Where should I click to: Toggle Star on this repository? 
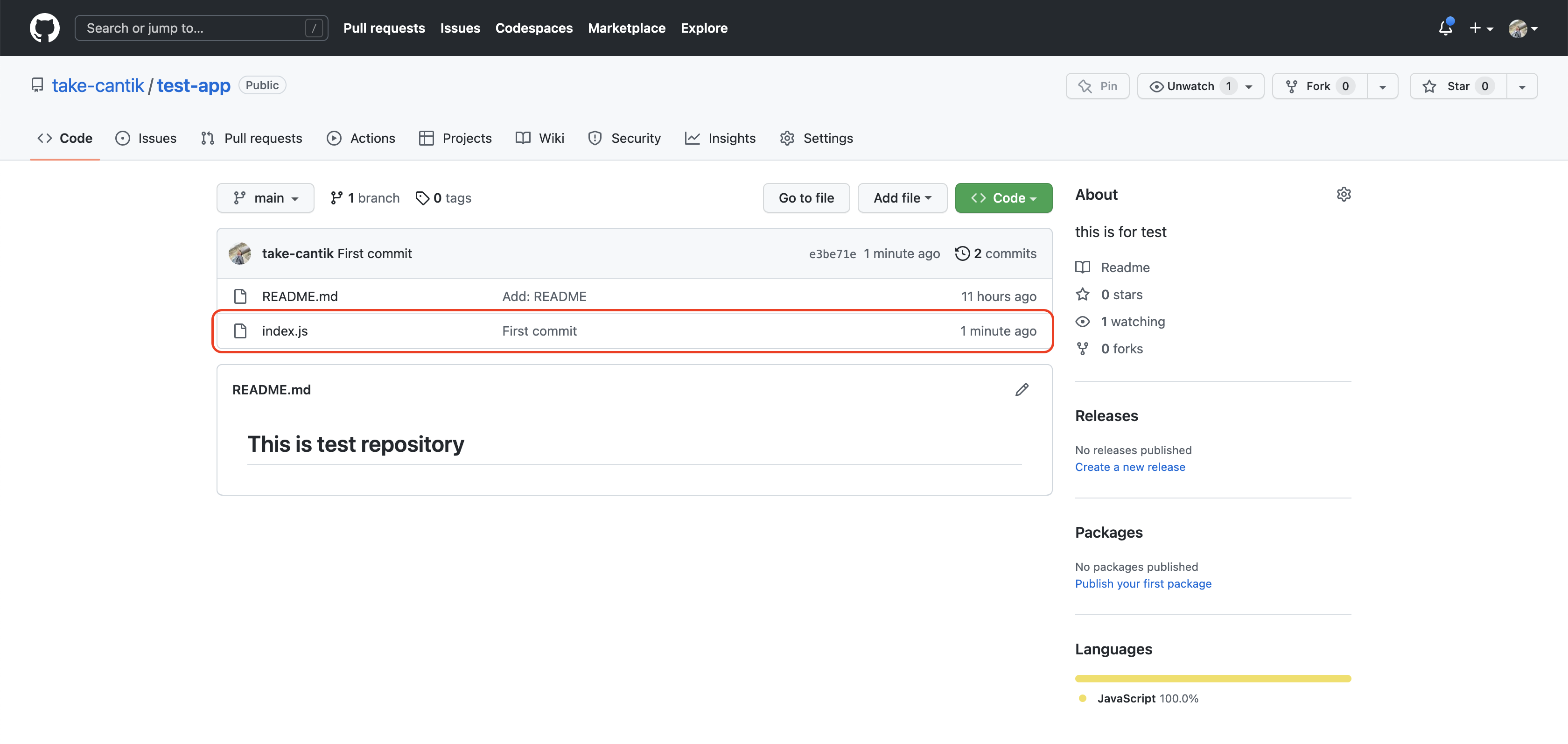(1457, 86)
